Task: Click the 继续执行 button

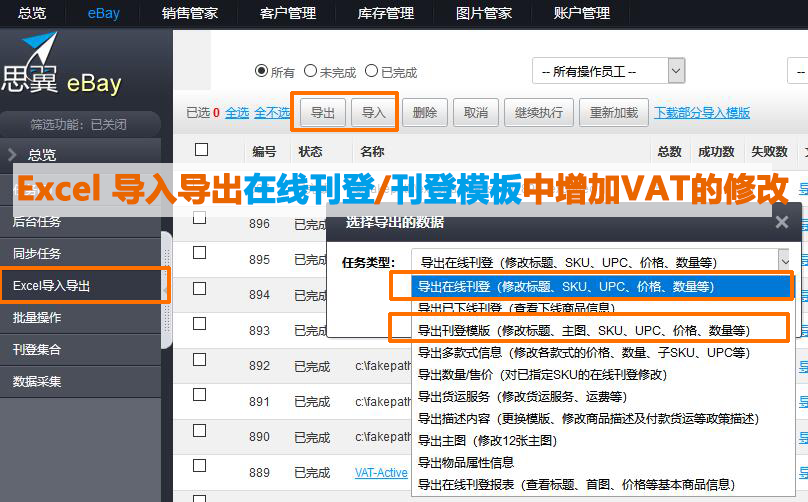Action: (538, 112)
